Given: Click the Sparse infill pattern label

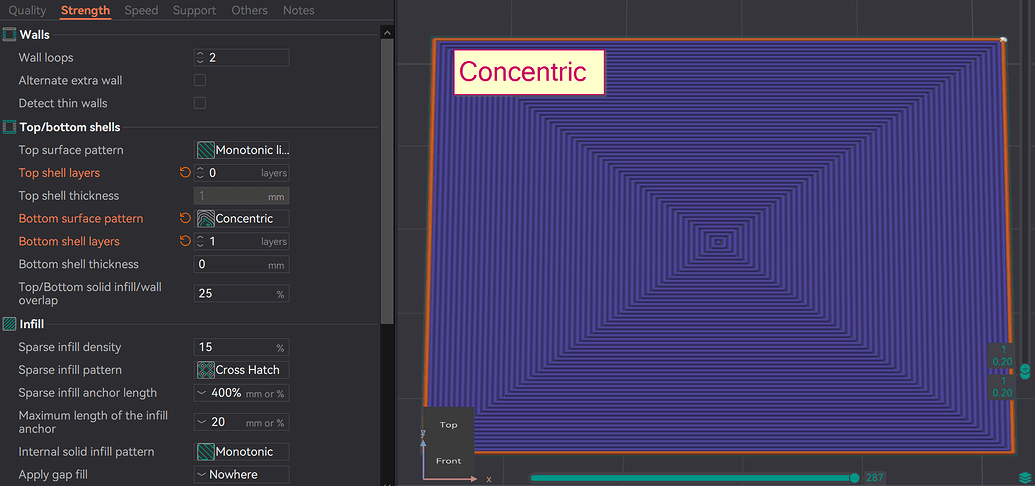Looking at the screenshot, I should pos(70,370).
